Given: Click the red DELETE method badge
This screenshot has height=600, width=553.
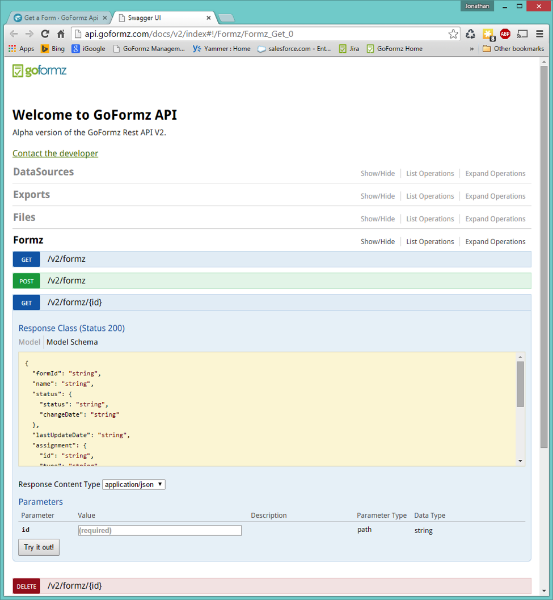Looking at the screenshot, I should pos(26,586).
